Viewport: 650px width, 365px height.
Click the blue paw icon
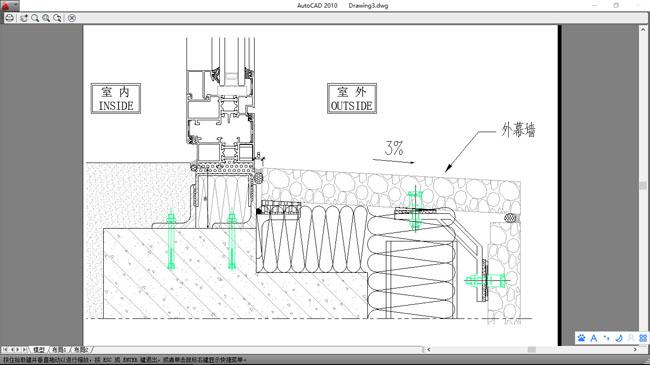point(581,338)
